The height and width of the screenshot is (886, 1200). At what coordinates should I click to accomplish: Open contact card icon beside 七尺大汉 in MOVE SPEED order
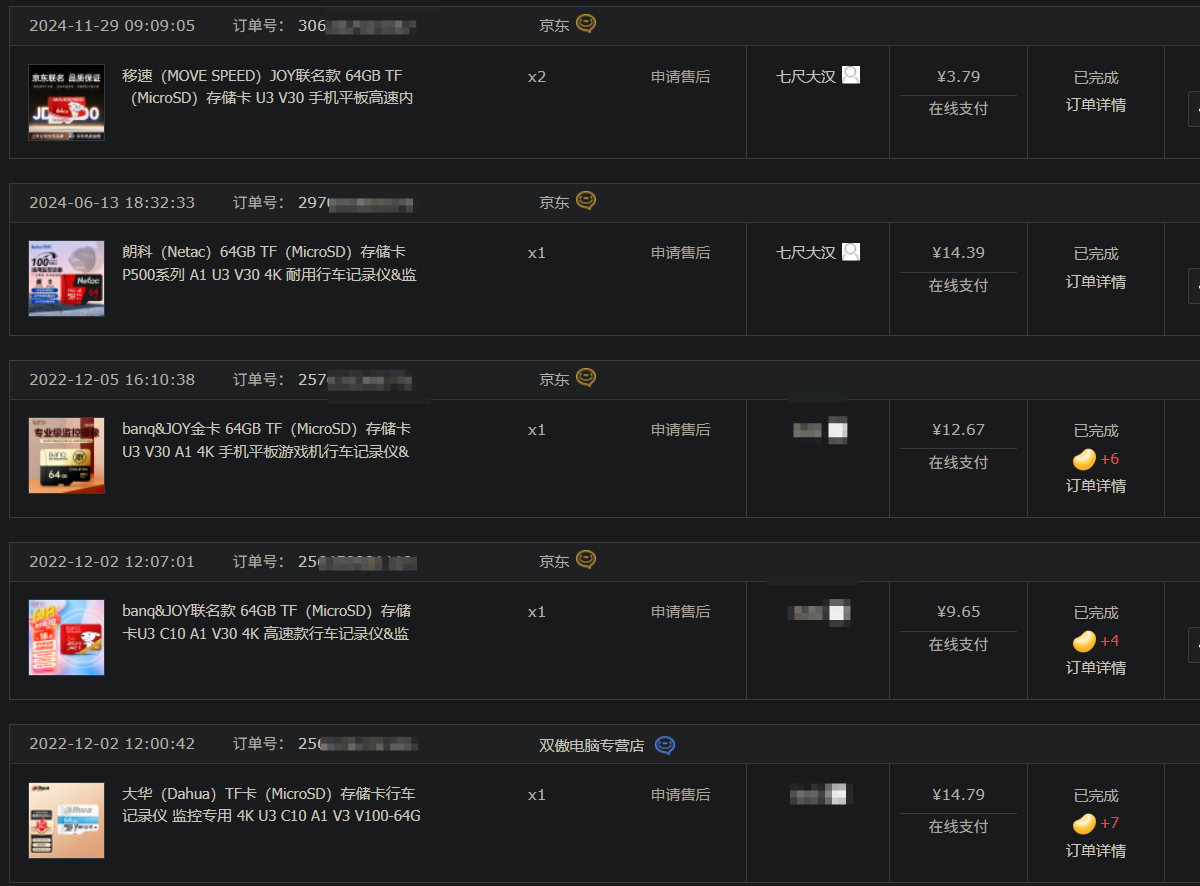click(x=851, y=75)
